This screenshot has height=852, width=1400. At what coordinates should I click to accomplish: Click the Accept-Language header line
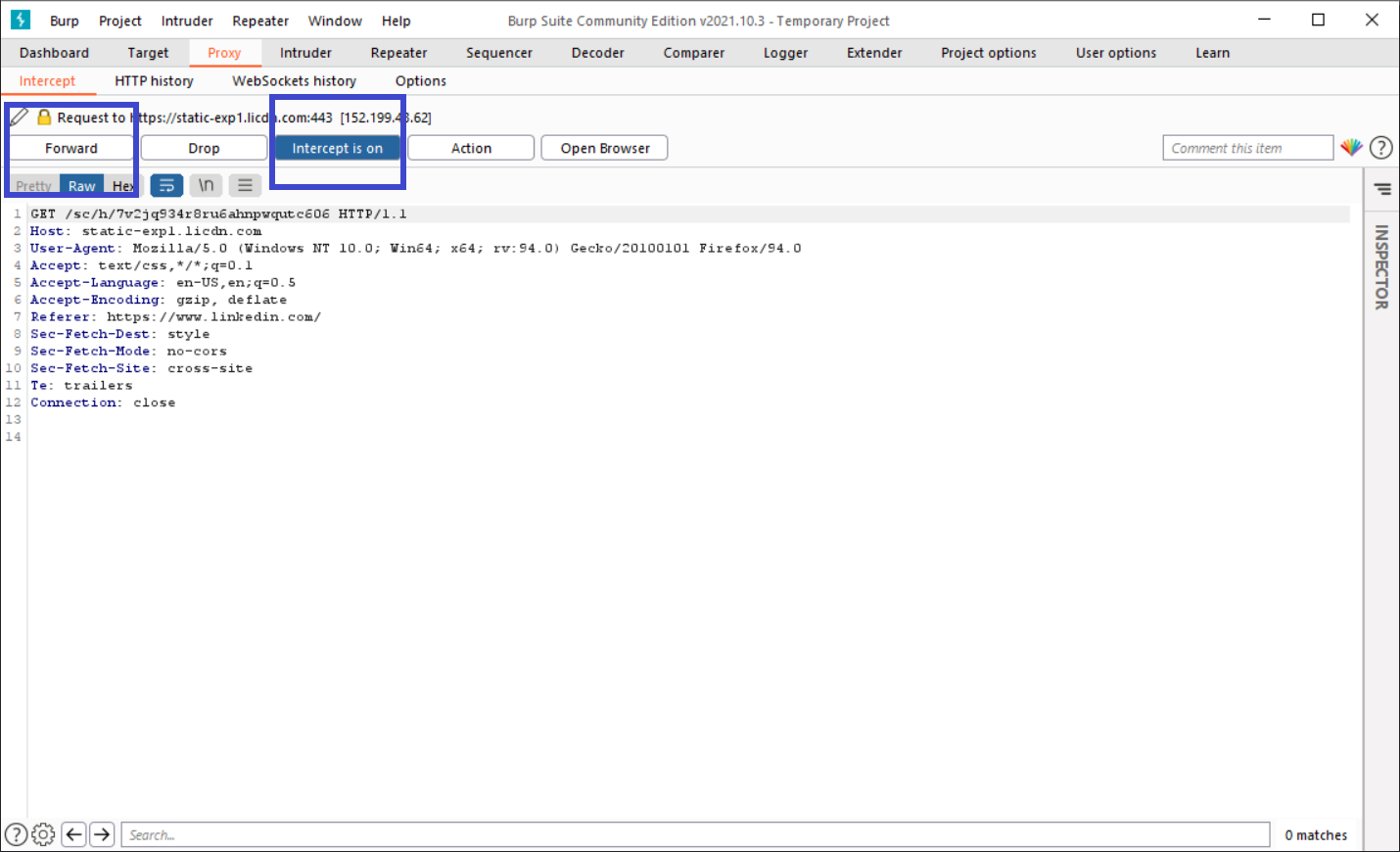(x=163, y=282)
